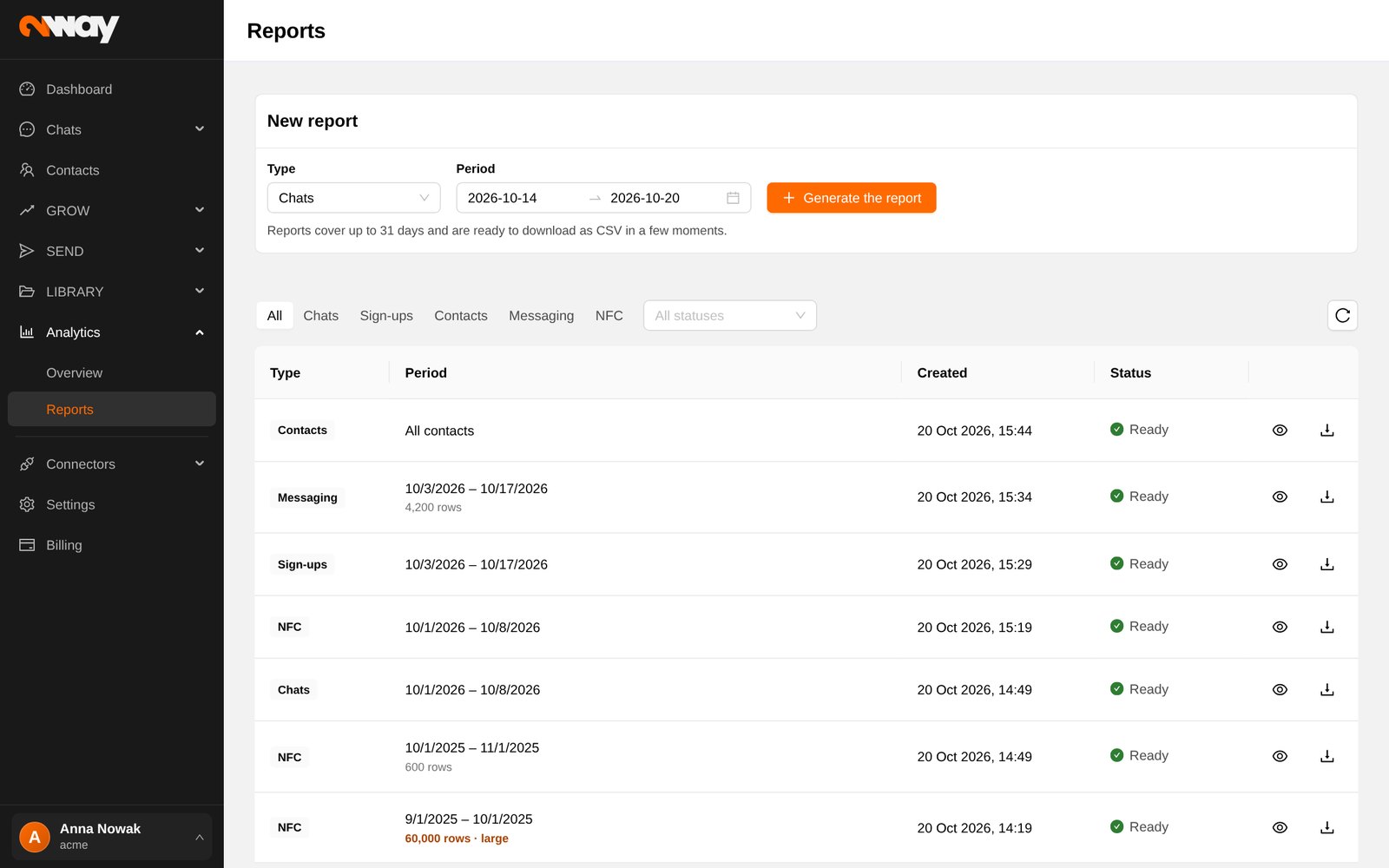The image size is (1389, 868).
Task: Expand the Chats sidebar section
Action: point(111,129)
